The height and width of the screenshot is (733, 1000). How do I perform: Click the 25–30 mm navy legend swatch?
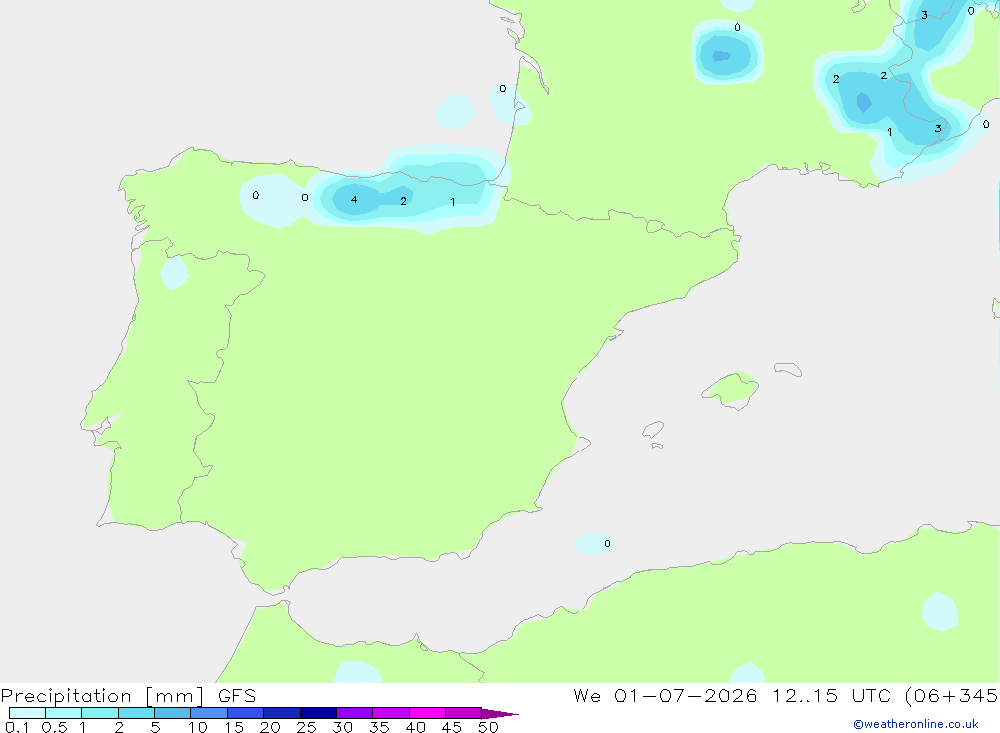[318, 713]
